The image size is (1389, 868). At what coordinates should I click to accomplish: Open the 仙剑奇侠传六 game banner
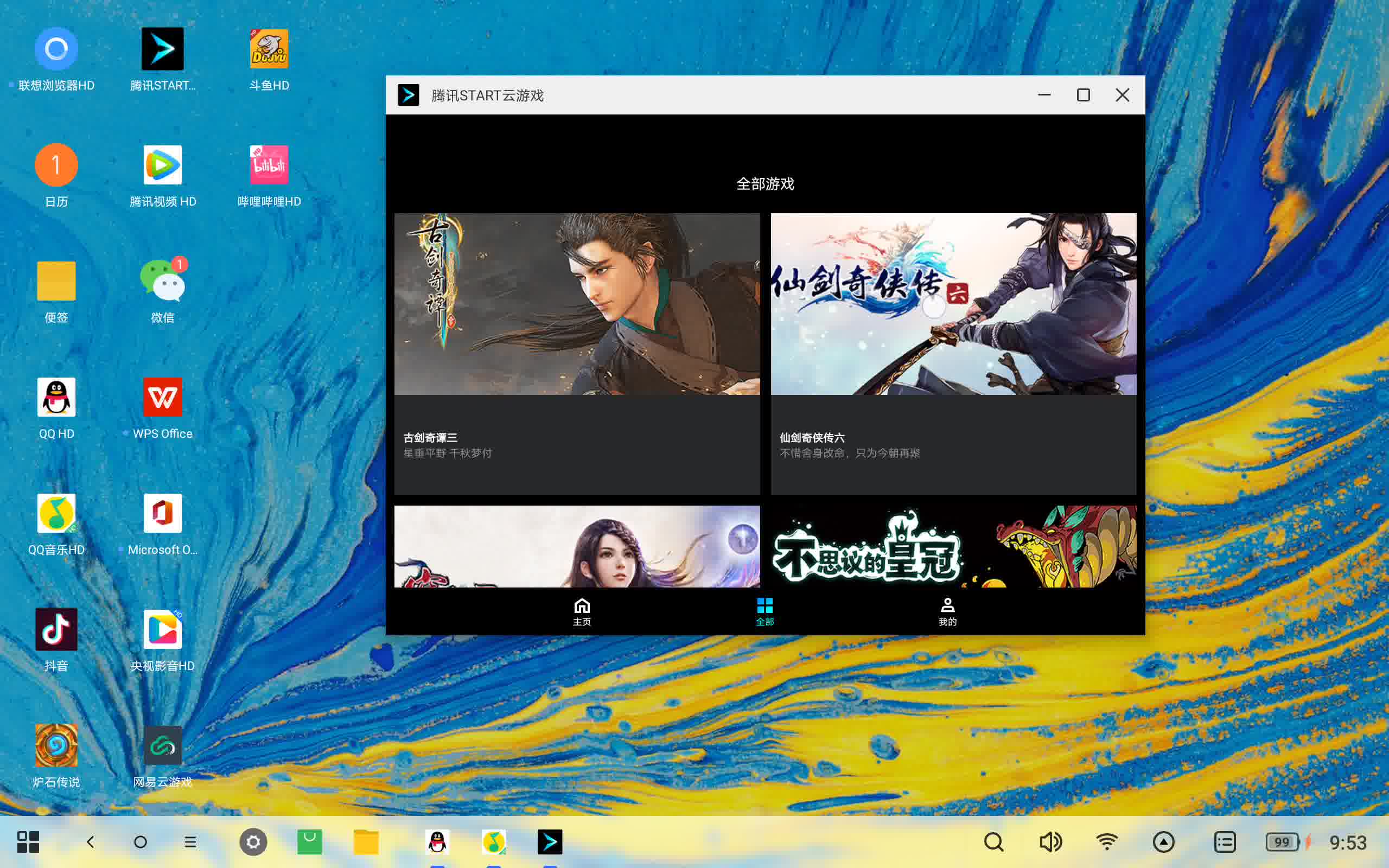tap(953, 304)
